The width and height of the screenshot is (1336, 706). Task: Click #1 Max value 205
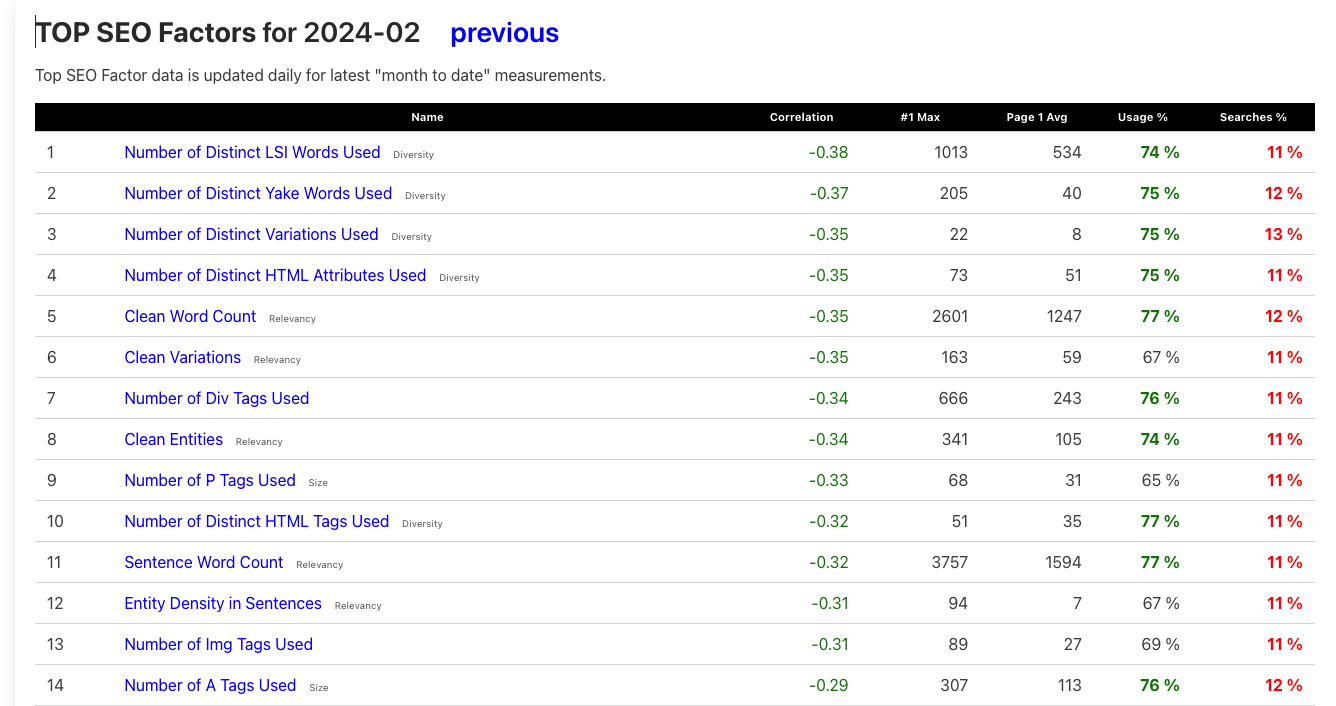tap(954, 193)
